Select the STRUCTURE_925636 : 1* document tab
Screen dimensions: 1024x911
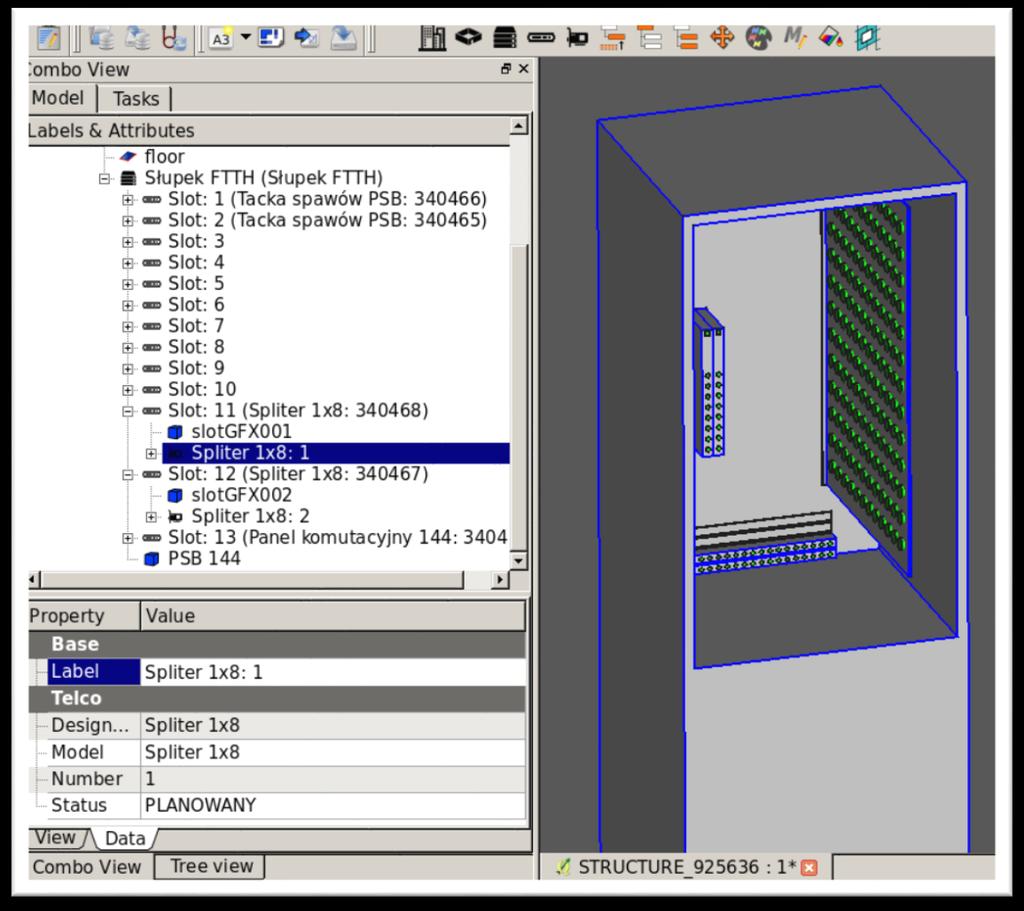[x=686, y=867]
